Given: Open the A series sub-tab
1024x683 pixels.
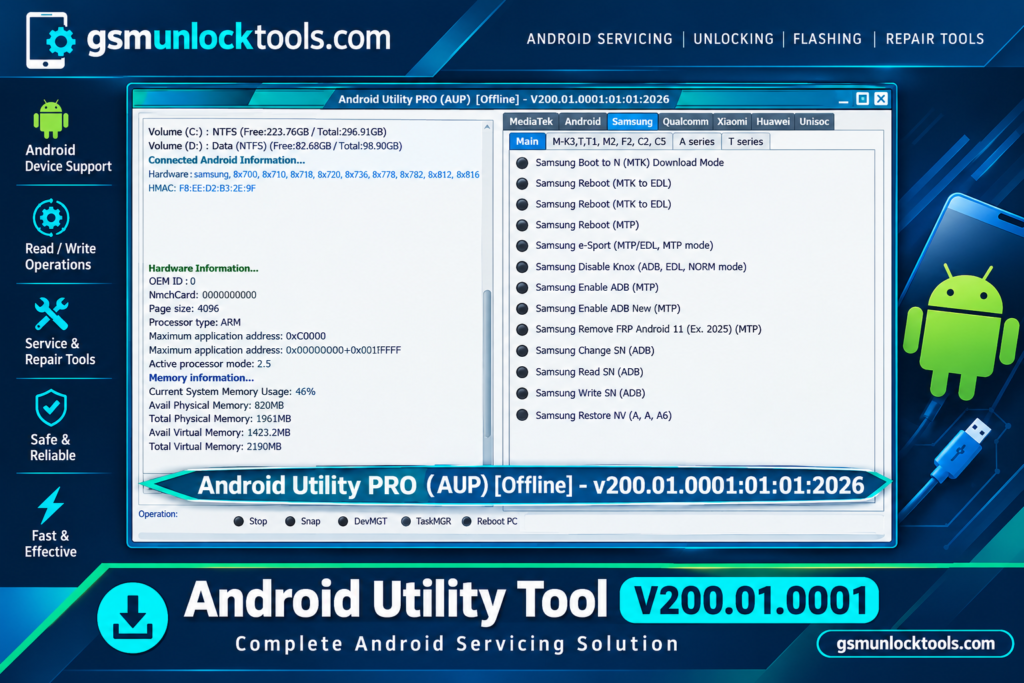Looking at the screenshot, I should coord(697,142).
